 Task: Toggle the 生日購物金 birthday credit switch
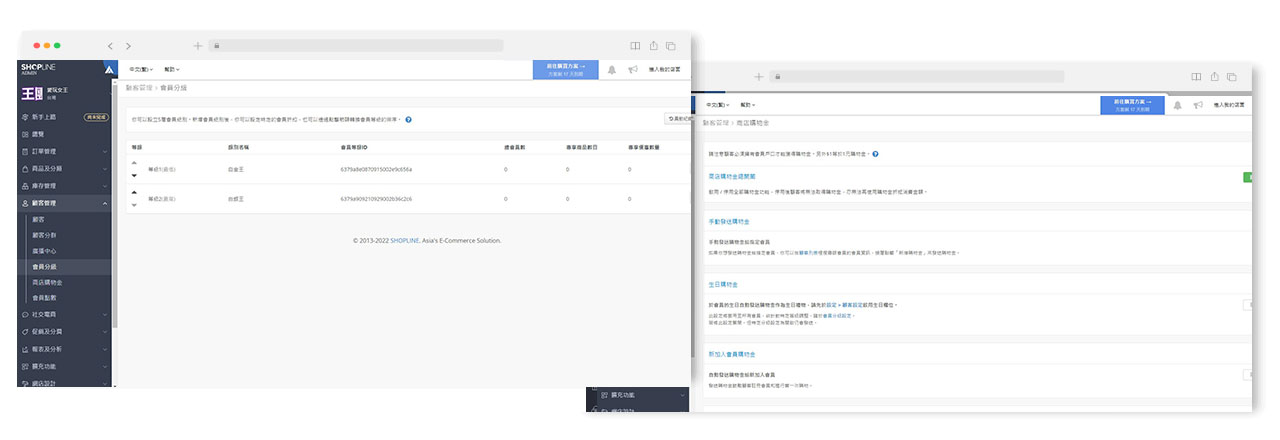[1247, 304]
